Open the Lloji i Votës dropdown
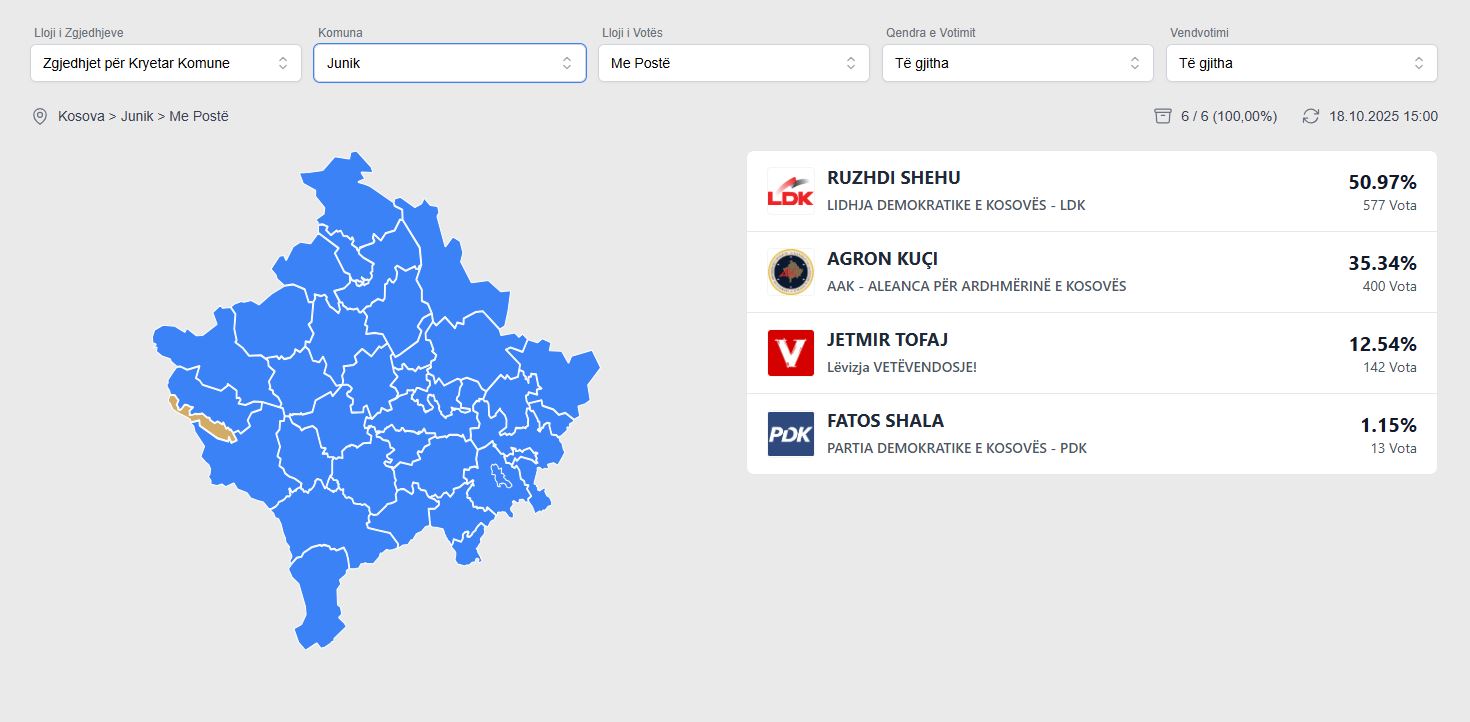Image resolution: width=1470 pixels, height=722 pixels. pyautogui.click(x=734, y=63)
